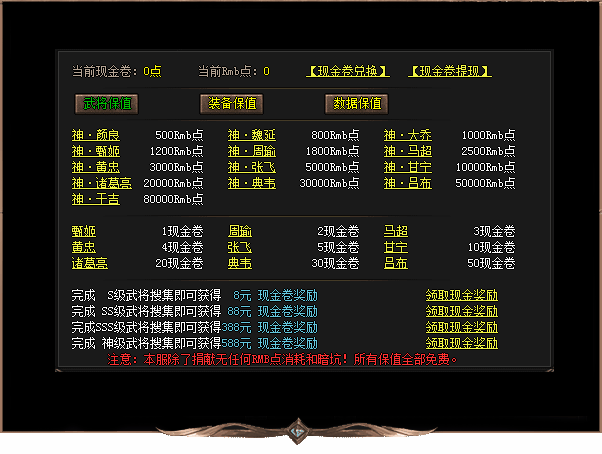Select 神·颜良 for 500 Rmb points
This screenshot has width=602, height=454.
click(95, 135)
